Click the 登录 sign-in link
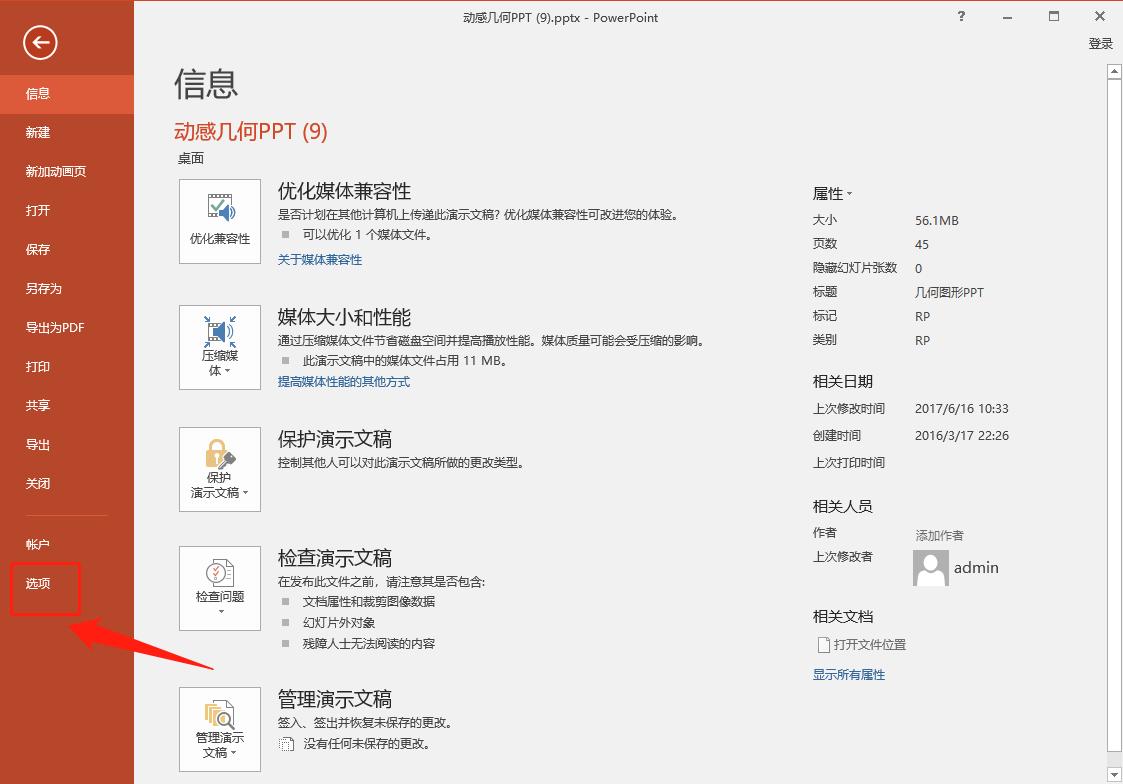Screen dimensions: 1123x784 click(x=1100, y=43)
